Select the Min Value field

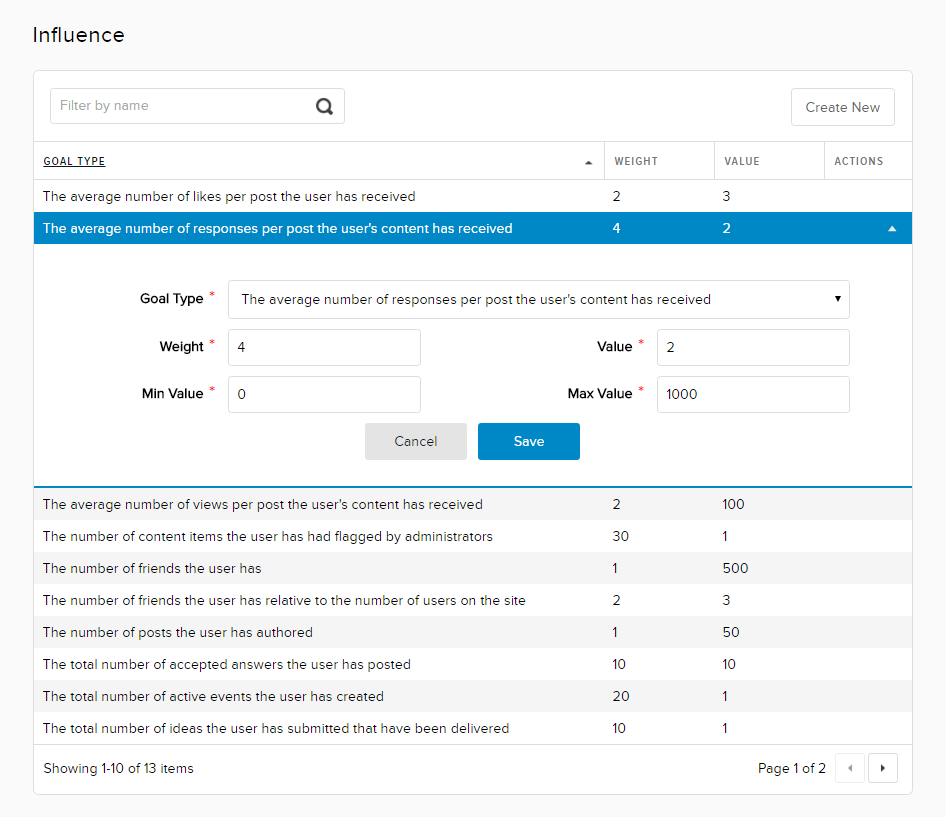pos(324,394)
